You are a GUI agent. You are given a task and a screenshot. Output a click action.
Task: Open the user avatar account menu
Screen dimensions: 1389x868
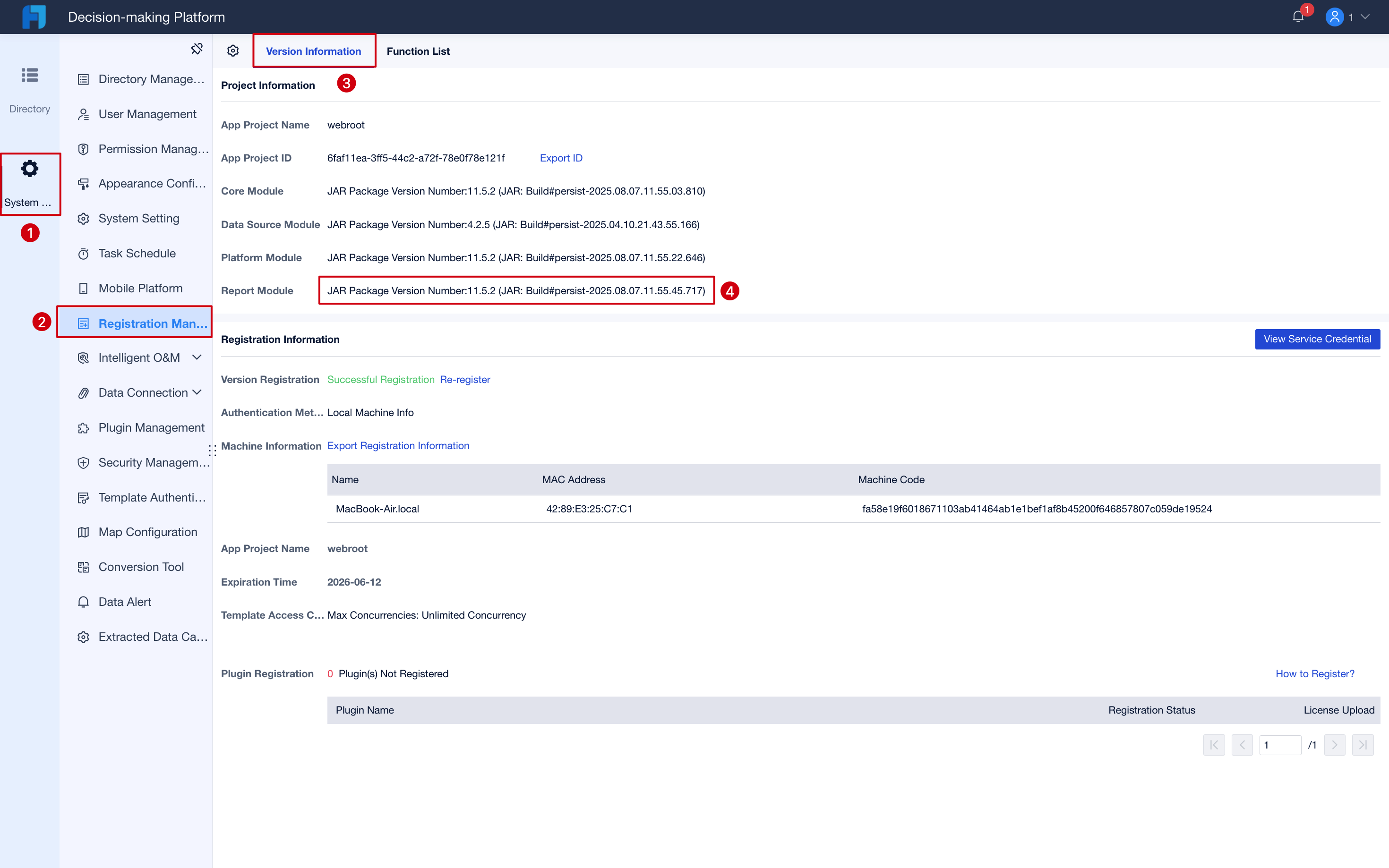point(1335,17)
